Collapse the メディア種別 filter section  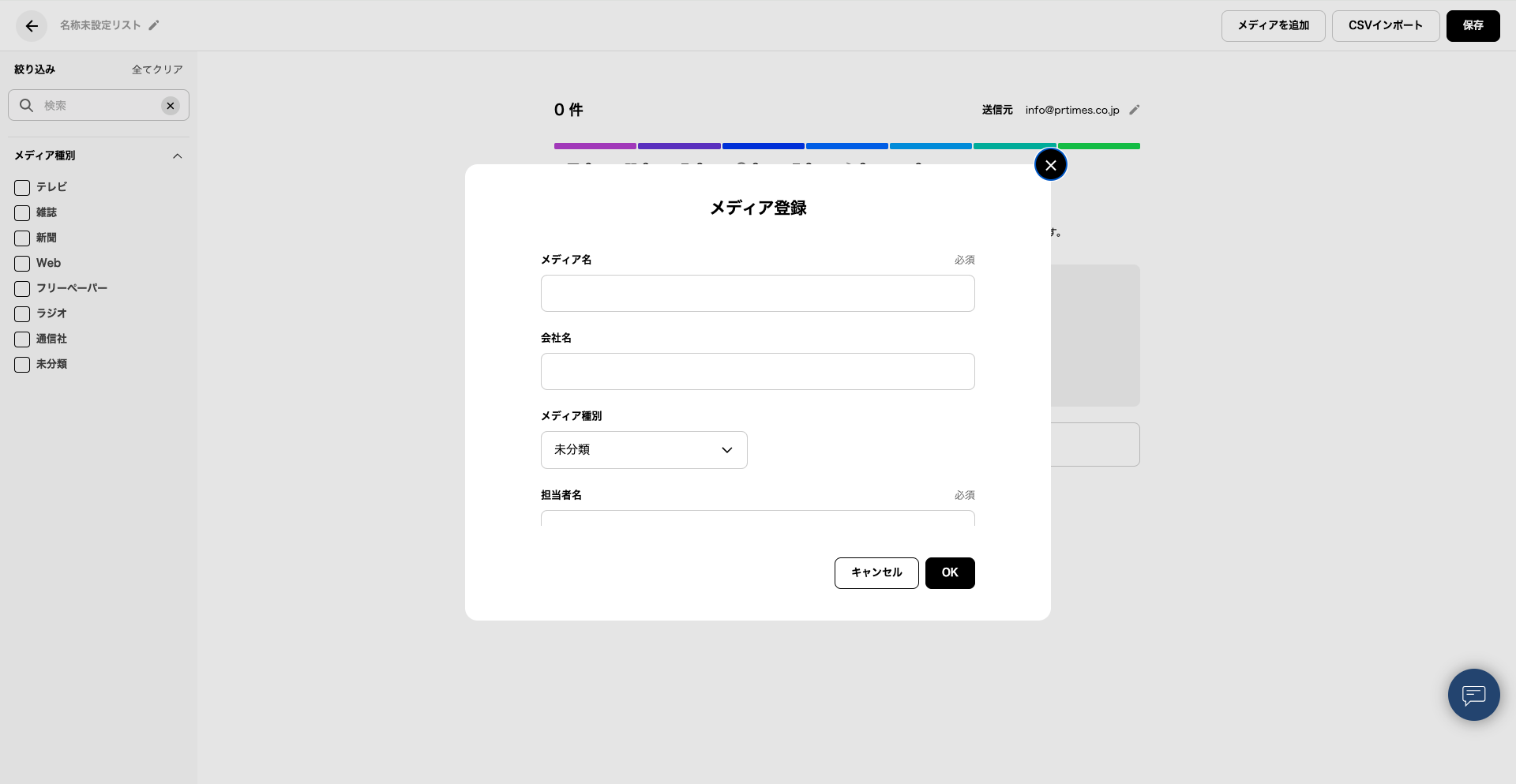(178, 156)
